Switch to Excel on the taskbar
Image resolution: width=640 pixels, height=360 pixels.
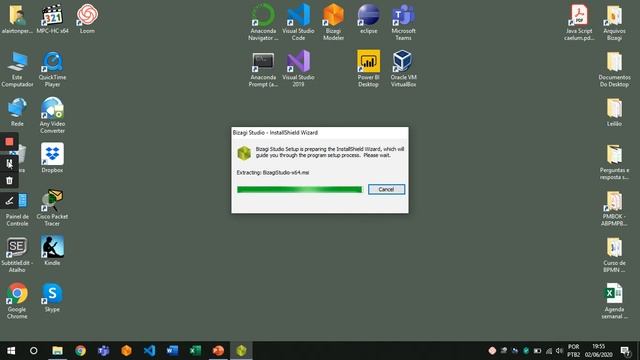[195, 351]
